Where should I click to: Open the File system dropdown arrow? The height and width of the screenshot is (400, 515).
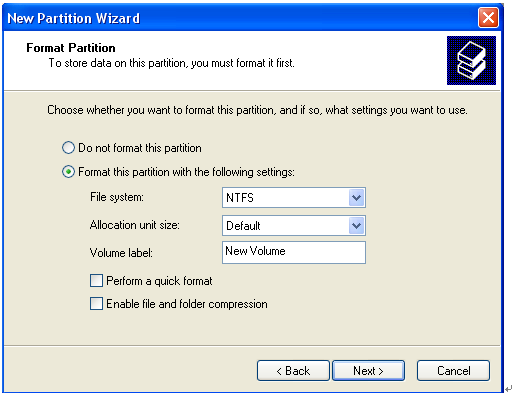(356, 198)
